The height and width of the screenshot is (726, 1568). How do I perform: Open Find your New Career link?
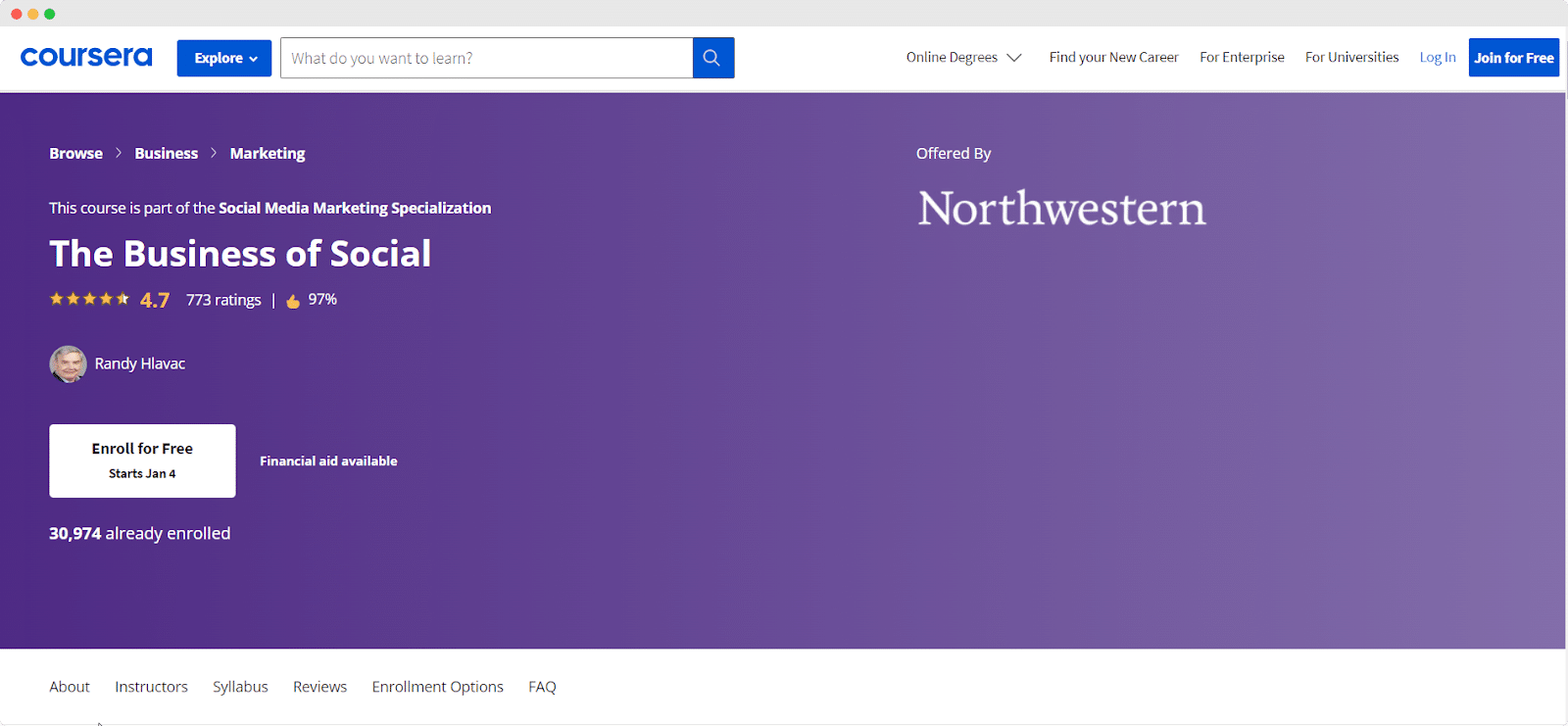tap(1113, 57)
